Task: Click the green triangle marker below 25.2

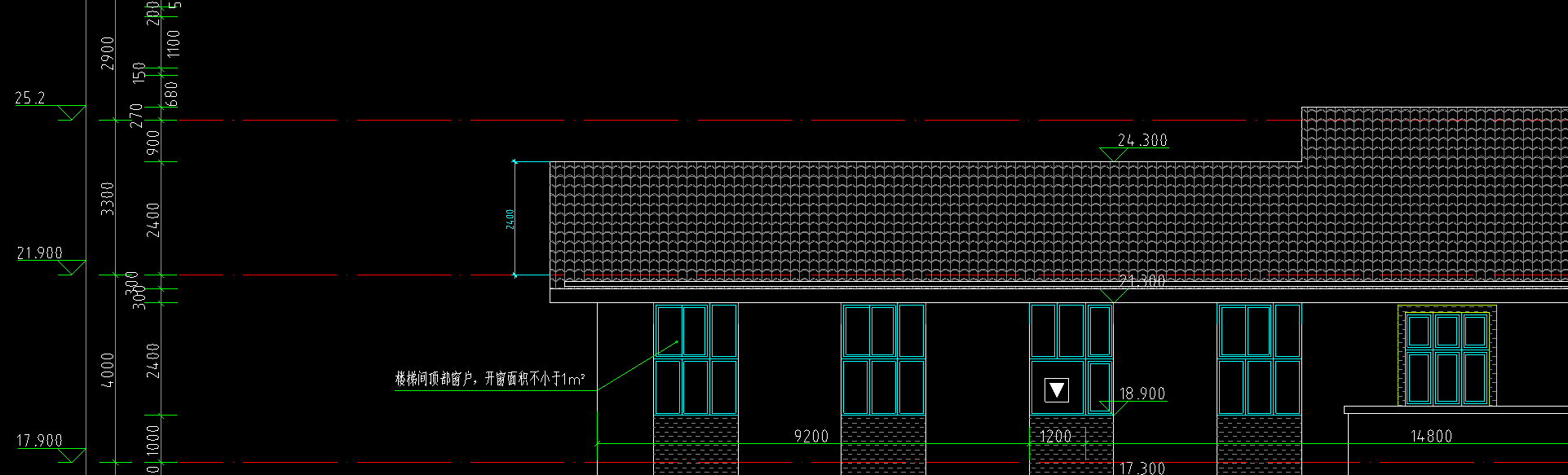Action: (72, 112)
